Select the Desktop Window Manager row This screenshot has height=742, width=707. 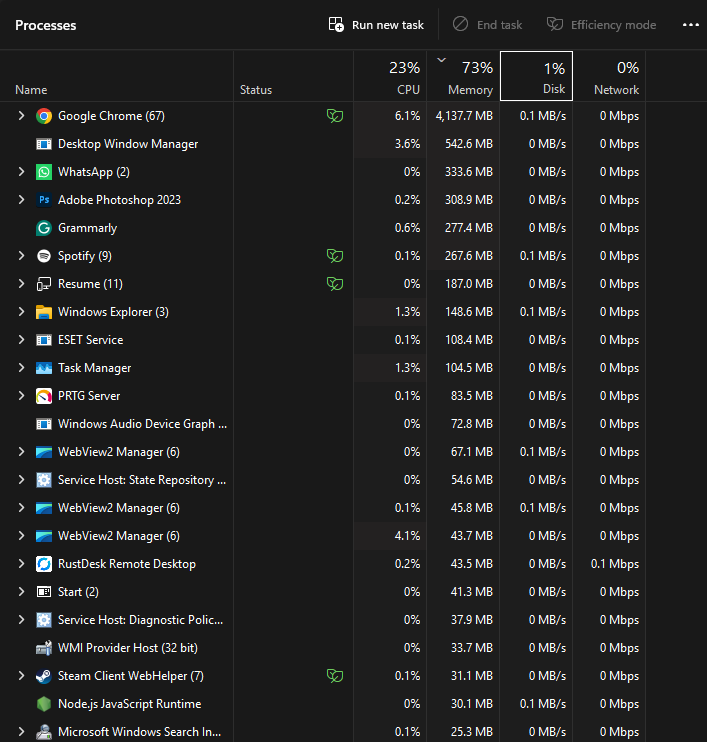click(x=128, y=144)
